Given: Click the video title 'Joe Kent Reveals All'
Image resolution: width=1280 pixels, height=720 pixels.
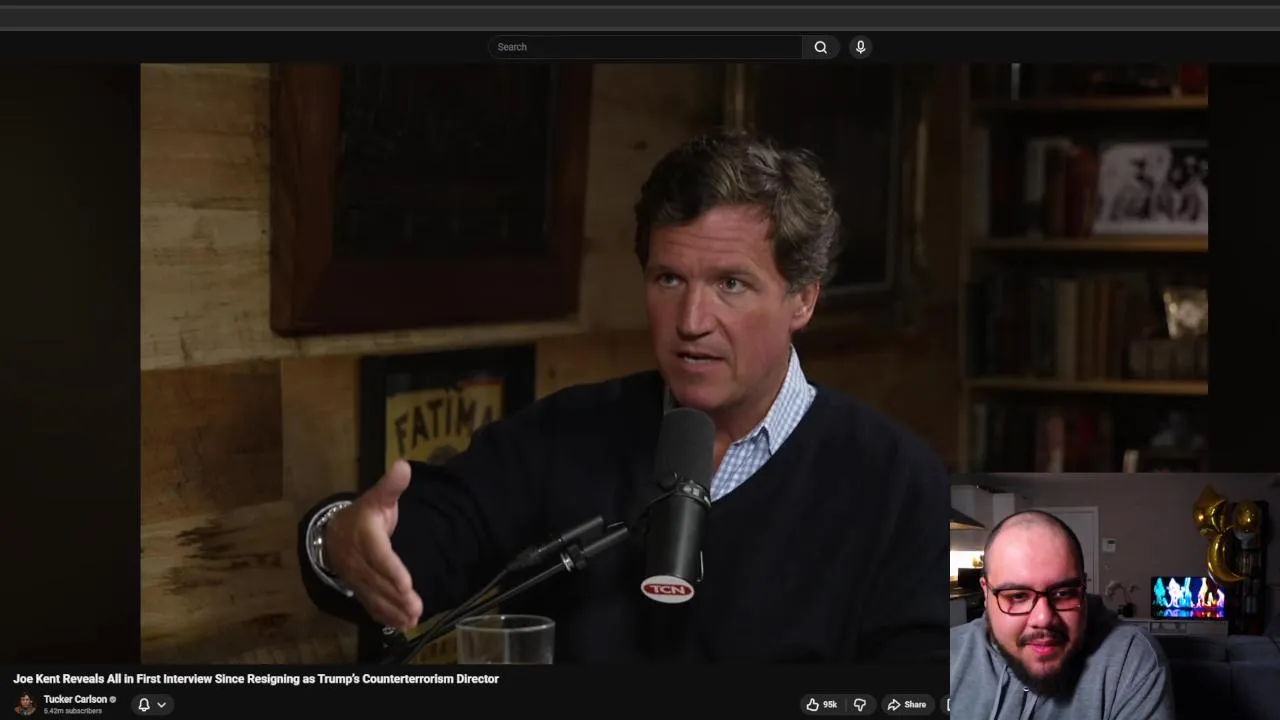Looking at the screenshot, I should pyautogui.click(x=256, y=679).
